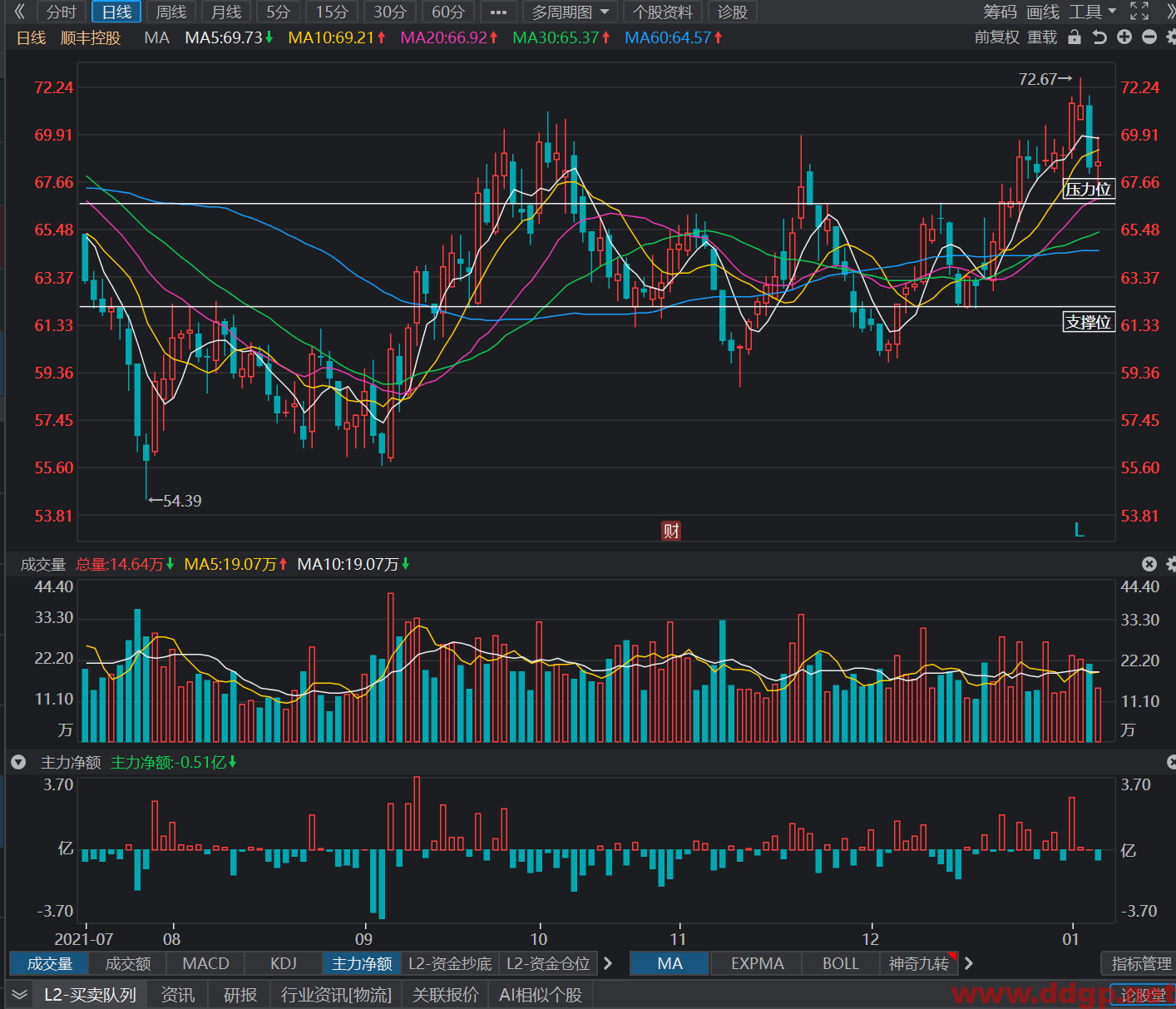Click MA20:66.92 magenta legend
The width and height of the screenshot is (1176, 1009).
[443, 37]
